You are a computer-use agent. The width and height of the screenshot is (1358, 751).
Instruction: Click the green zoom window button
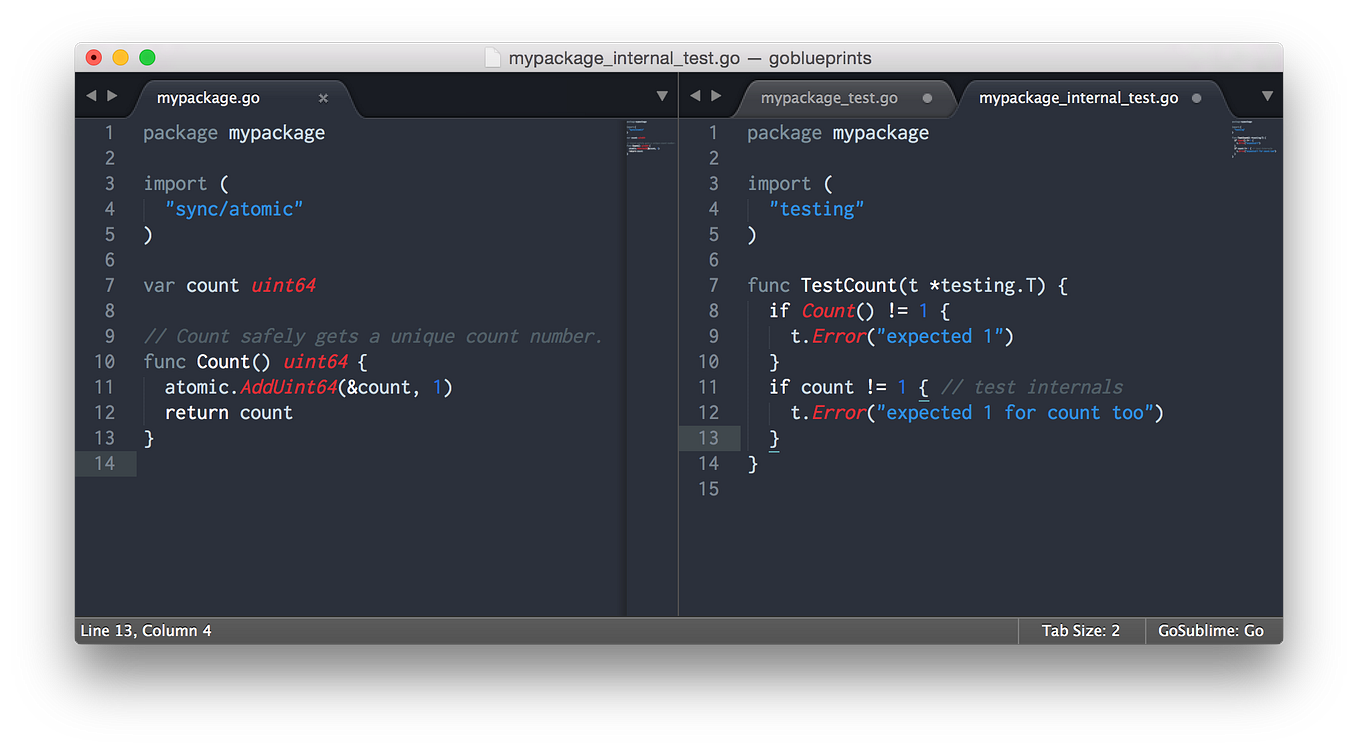pos(147,58)
